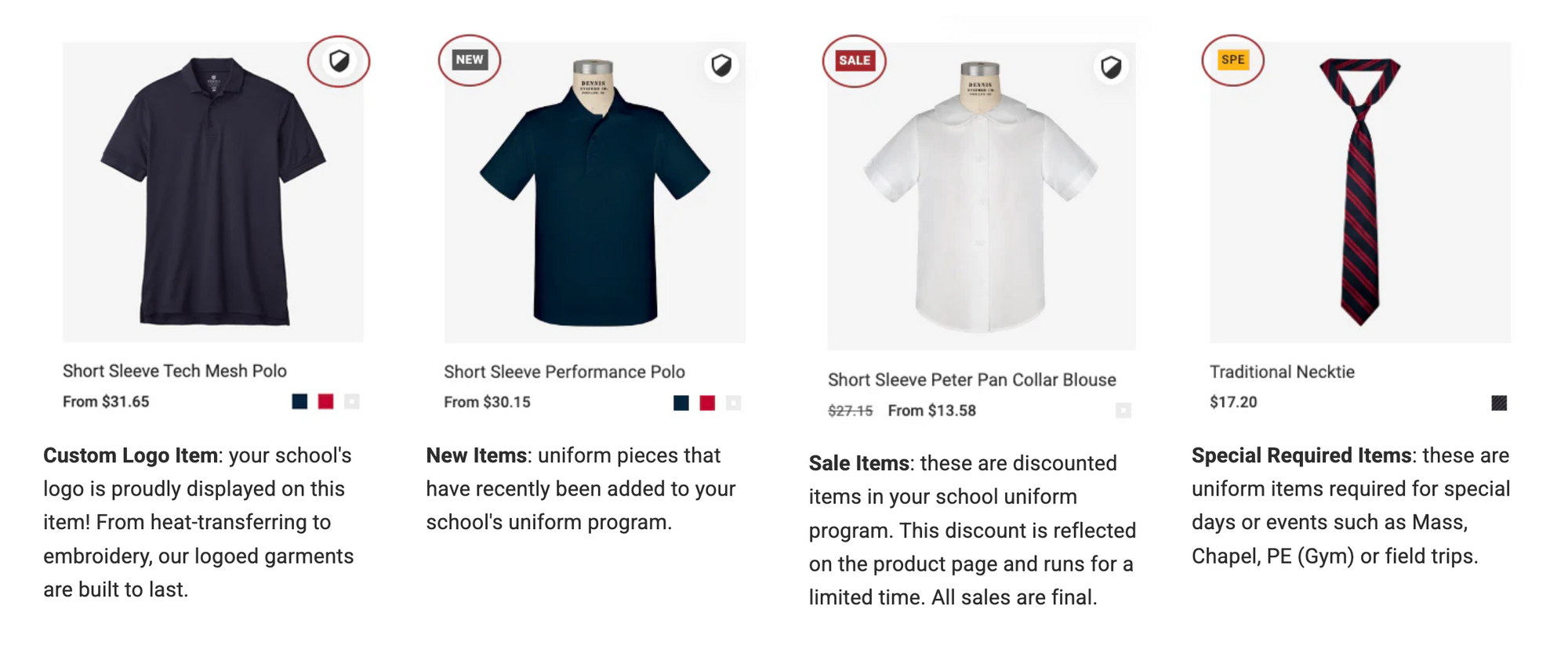Open the Traditional Necktie title link
1568x649 pixels.
(x=1282, y=372)
